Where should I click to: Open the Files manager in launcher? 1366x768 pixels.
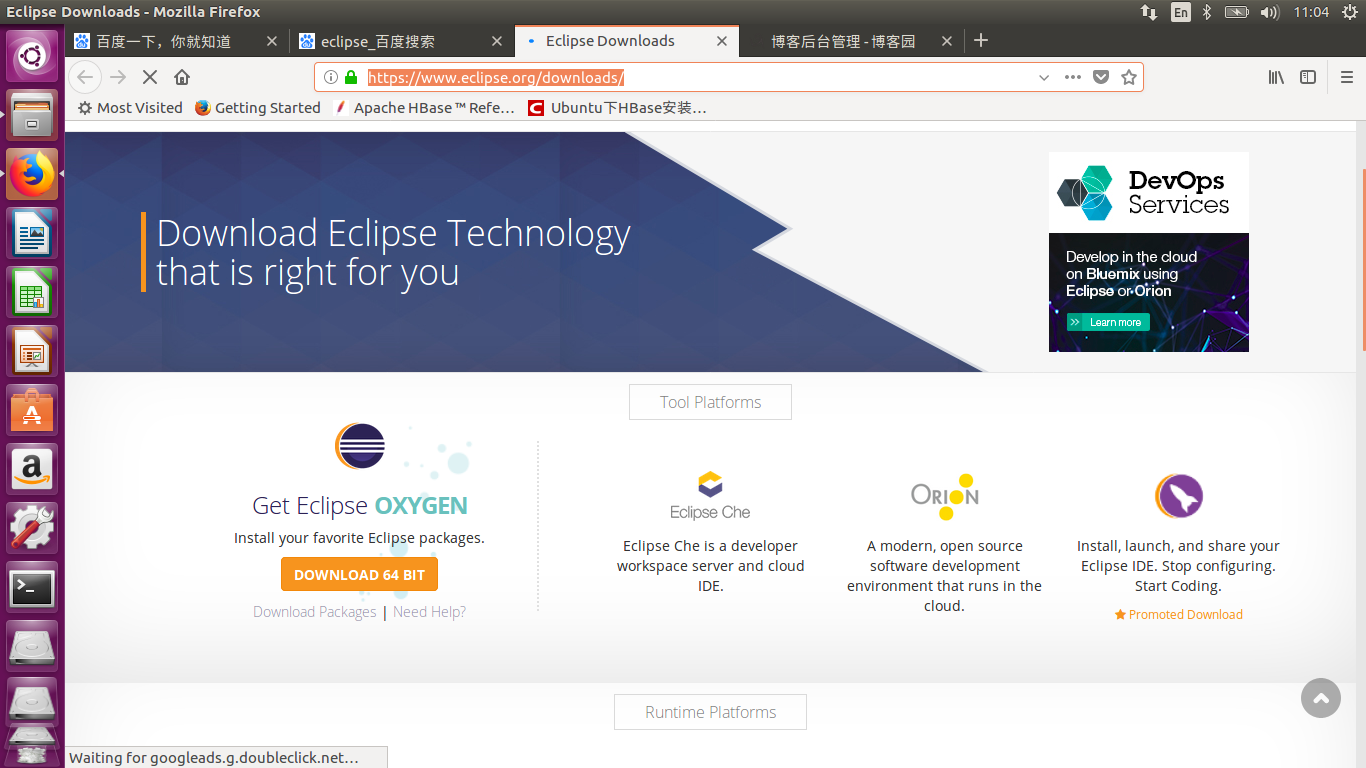32,115
